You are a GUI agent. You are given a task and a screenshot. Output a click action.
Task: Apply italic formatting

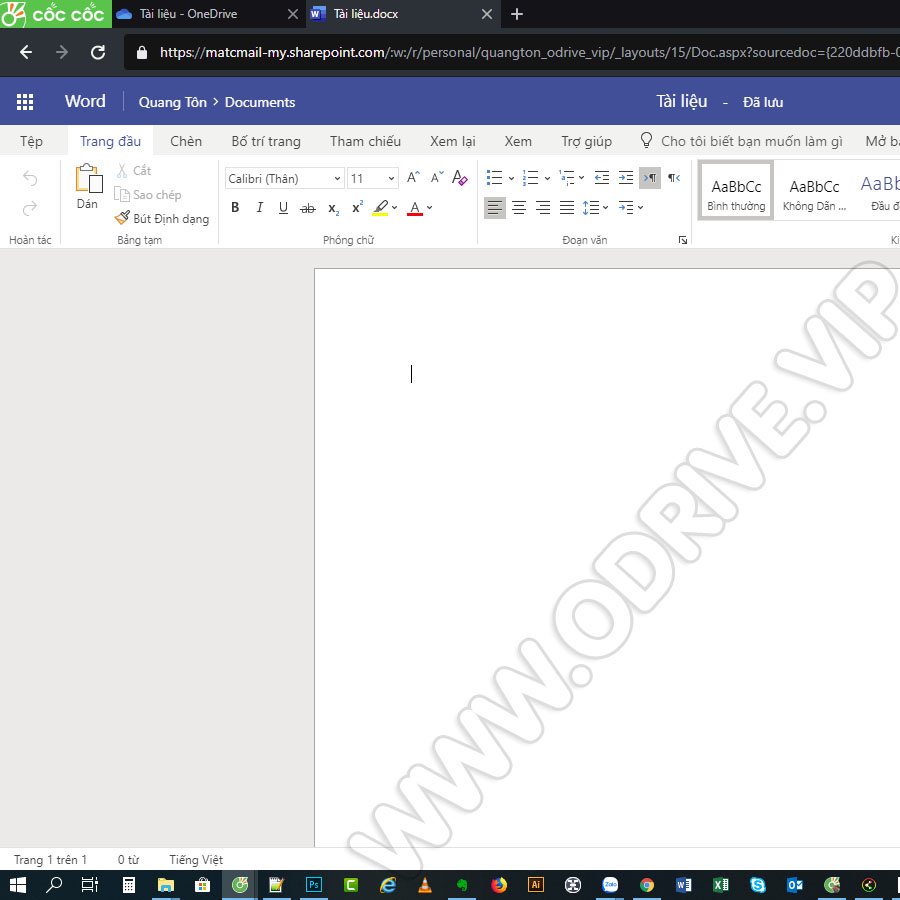tap(260, 207)
